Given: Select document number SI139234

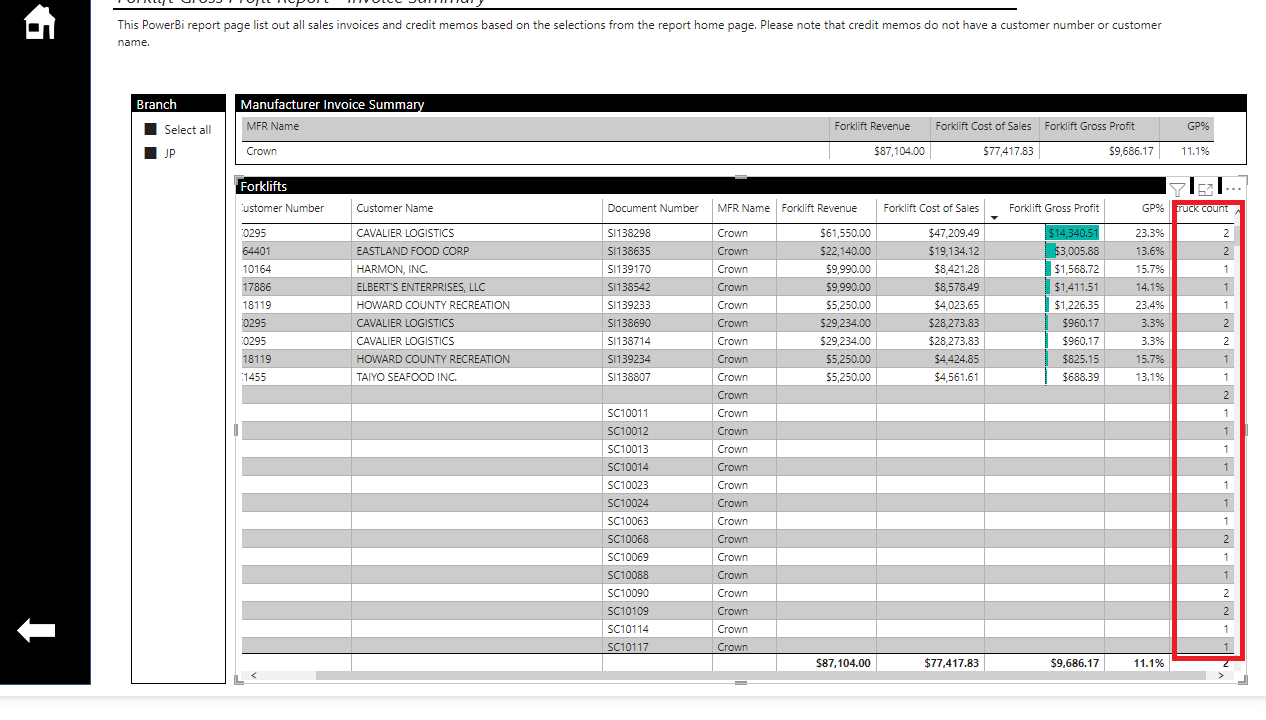Looking at the screenshot, I should point(628,359).
